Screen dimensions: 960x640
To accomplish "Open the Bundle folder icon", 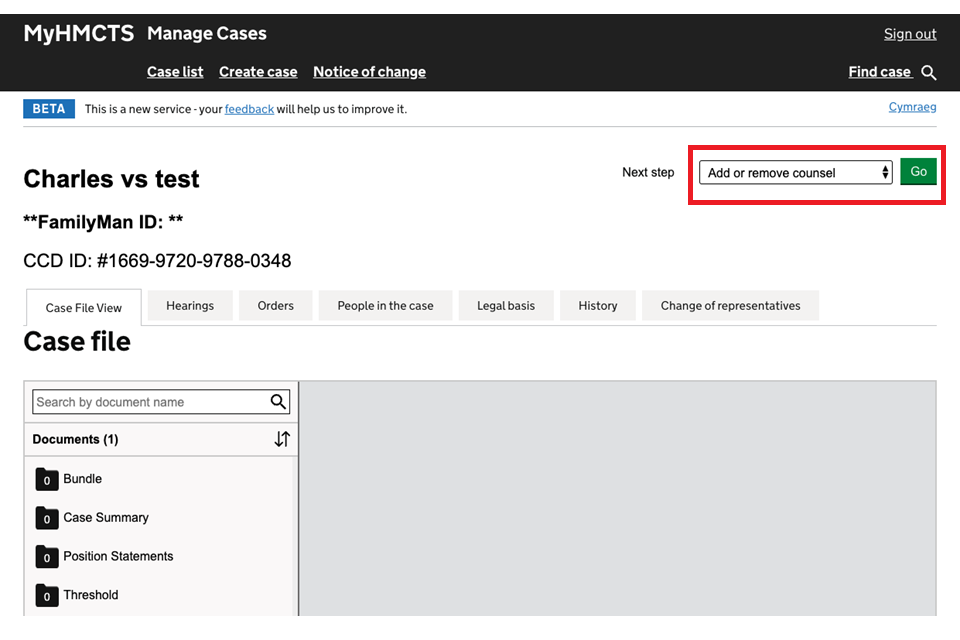I will [46, 480].
